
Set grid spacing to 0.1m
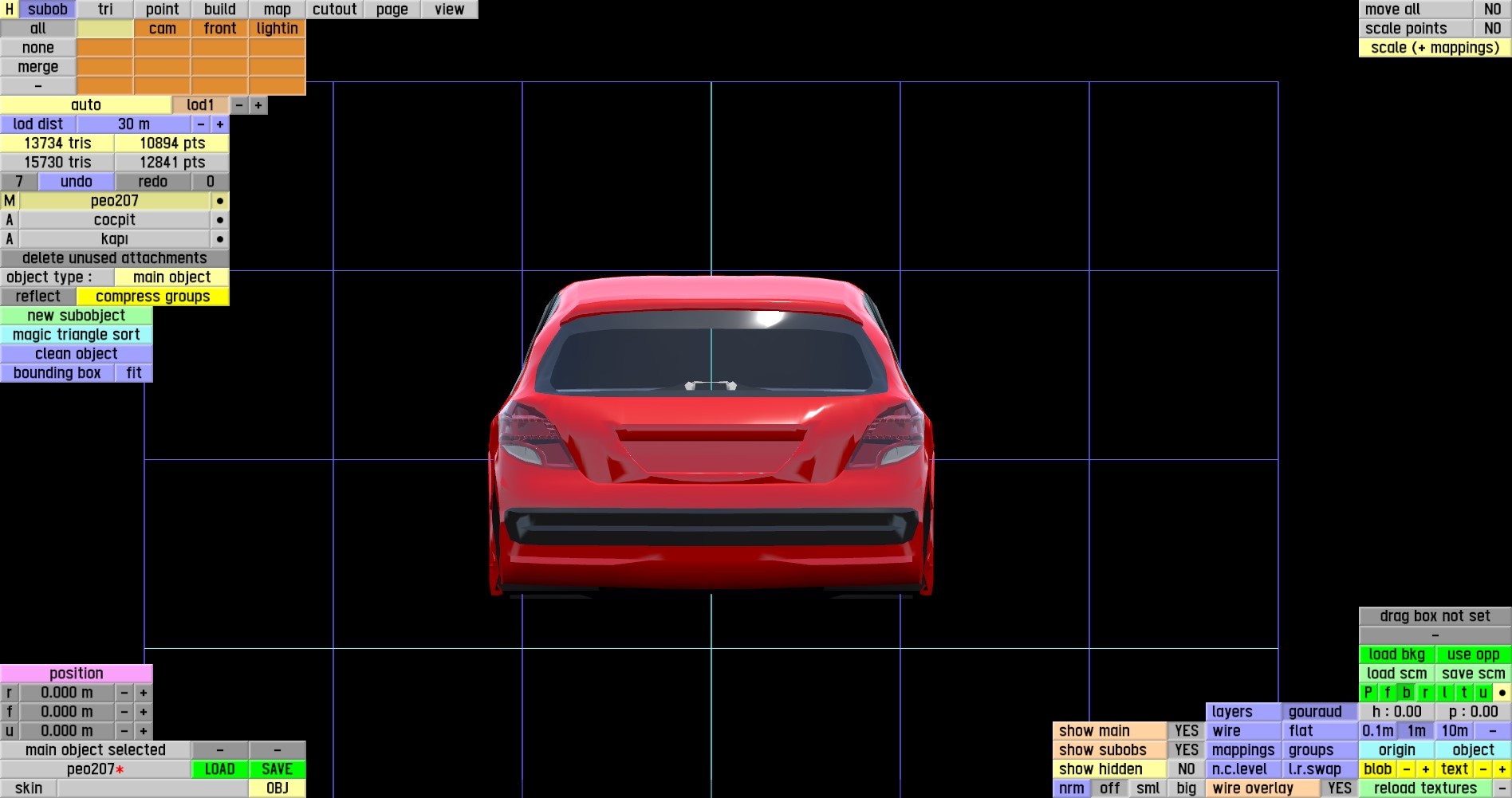1378,731
